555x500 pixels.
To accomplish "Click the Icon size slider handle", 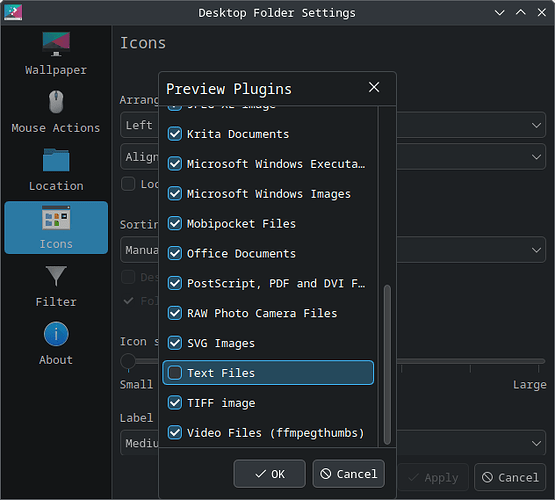I will point(128,361).
